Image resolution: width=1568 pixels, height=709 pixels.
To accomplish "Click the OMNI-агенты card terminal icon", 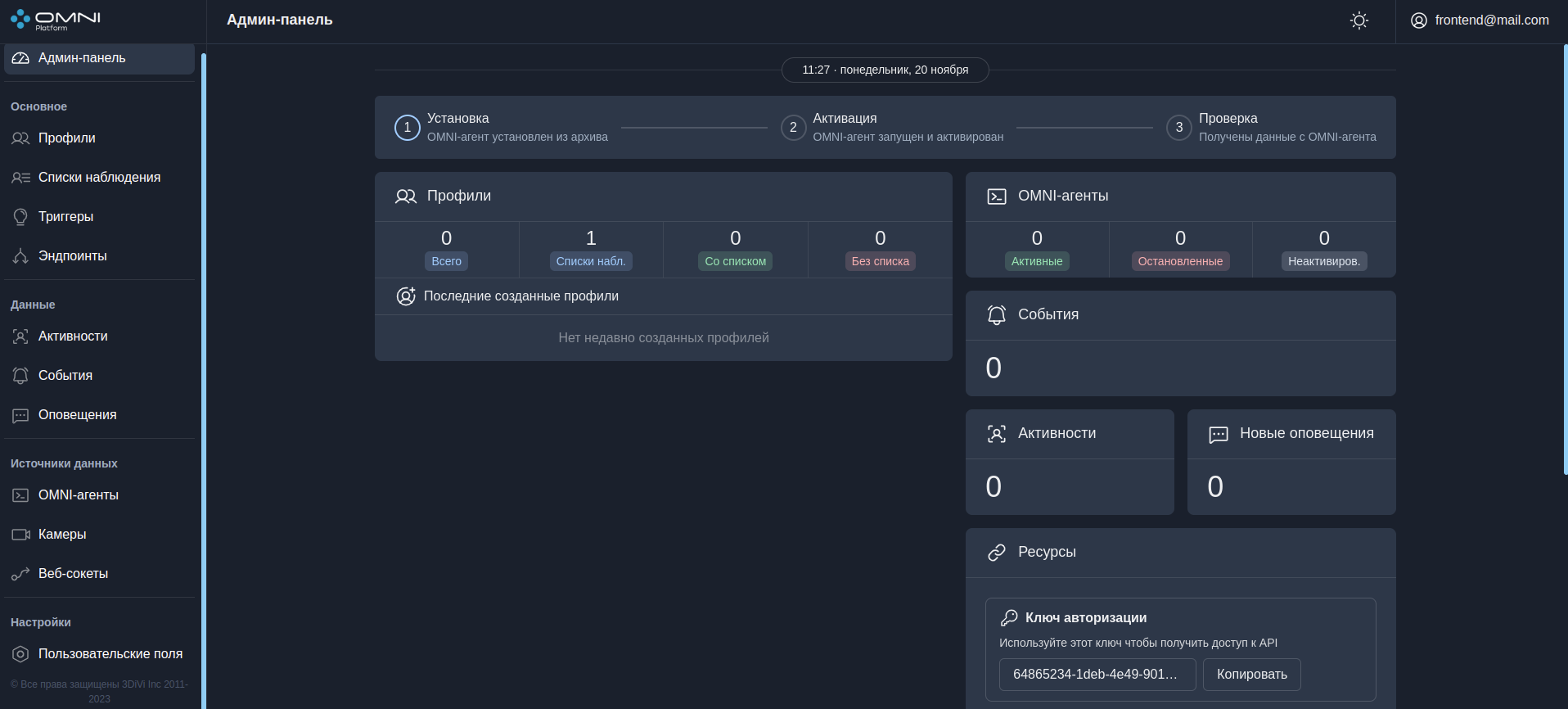I will [x=997, y=196].
